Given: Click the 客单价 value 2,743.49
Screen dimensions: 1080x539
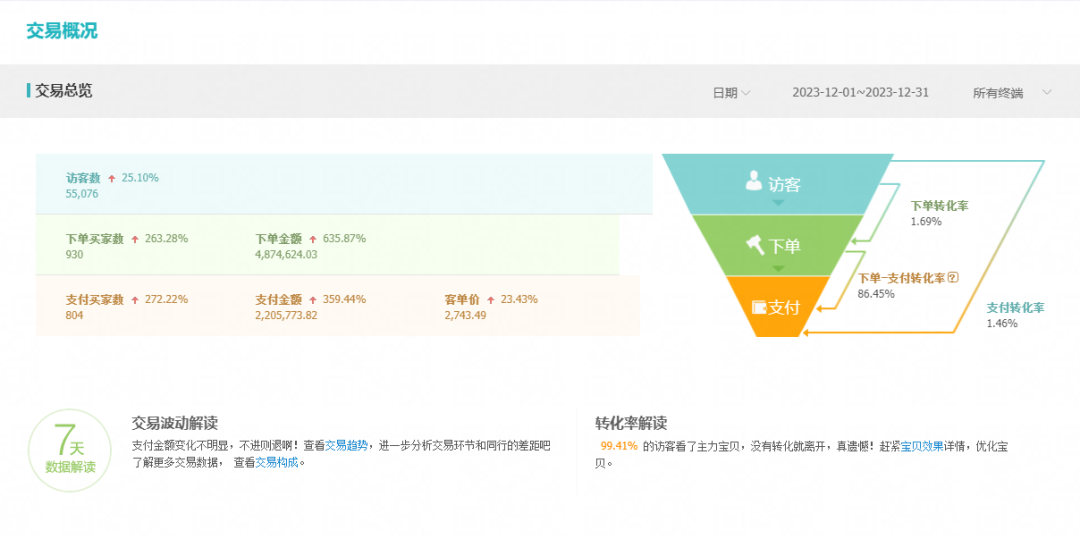Looking at the screenshot, I should point(465,315).
